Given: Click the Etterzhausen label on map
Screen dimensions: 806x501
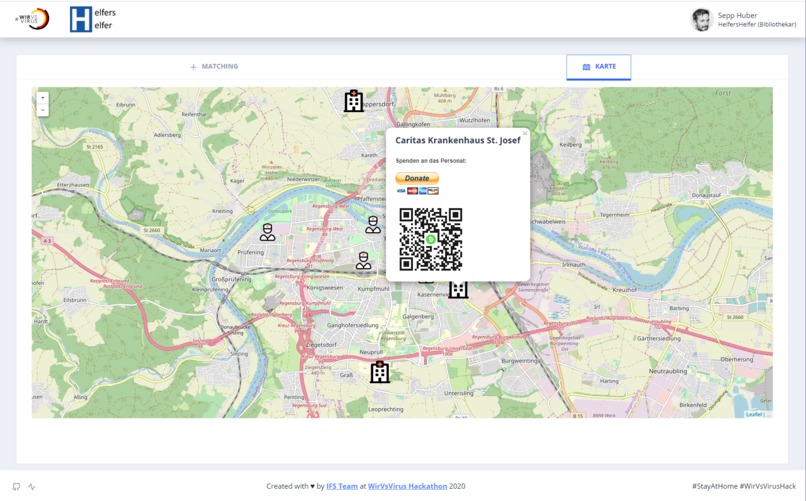Looking at the screenshot, I should (73, 184).
